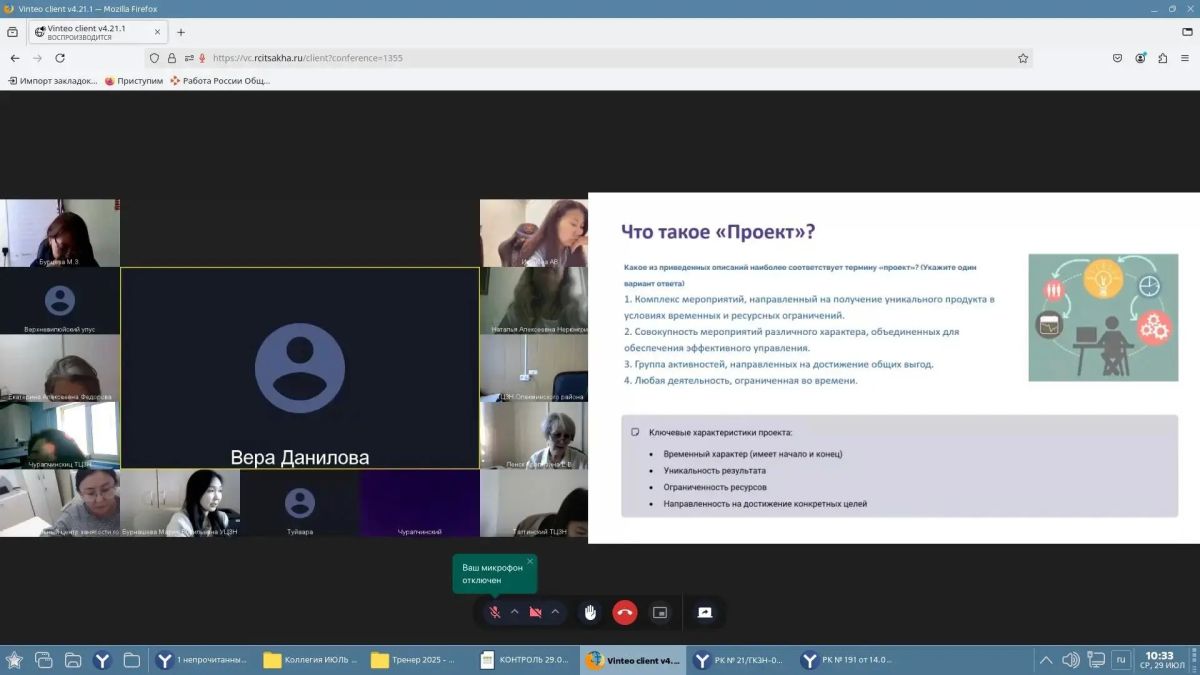Screen dimensions: 1200x675
Task: Open 'Импорт закладок...' bookmark
Action: point(53,81)
